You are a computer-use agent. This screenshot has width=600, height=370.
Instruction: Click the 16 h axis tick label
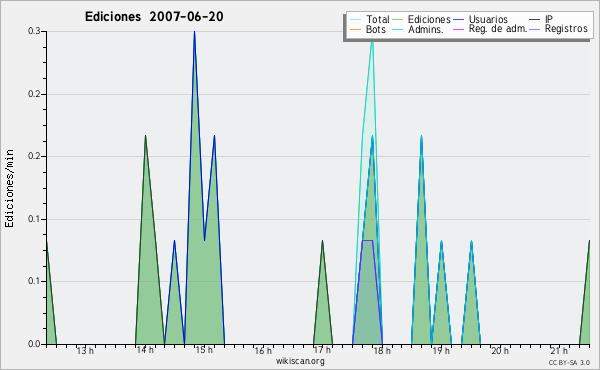click(263, 350)
